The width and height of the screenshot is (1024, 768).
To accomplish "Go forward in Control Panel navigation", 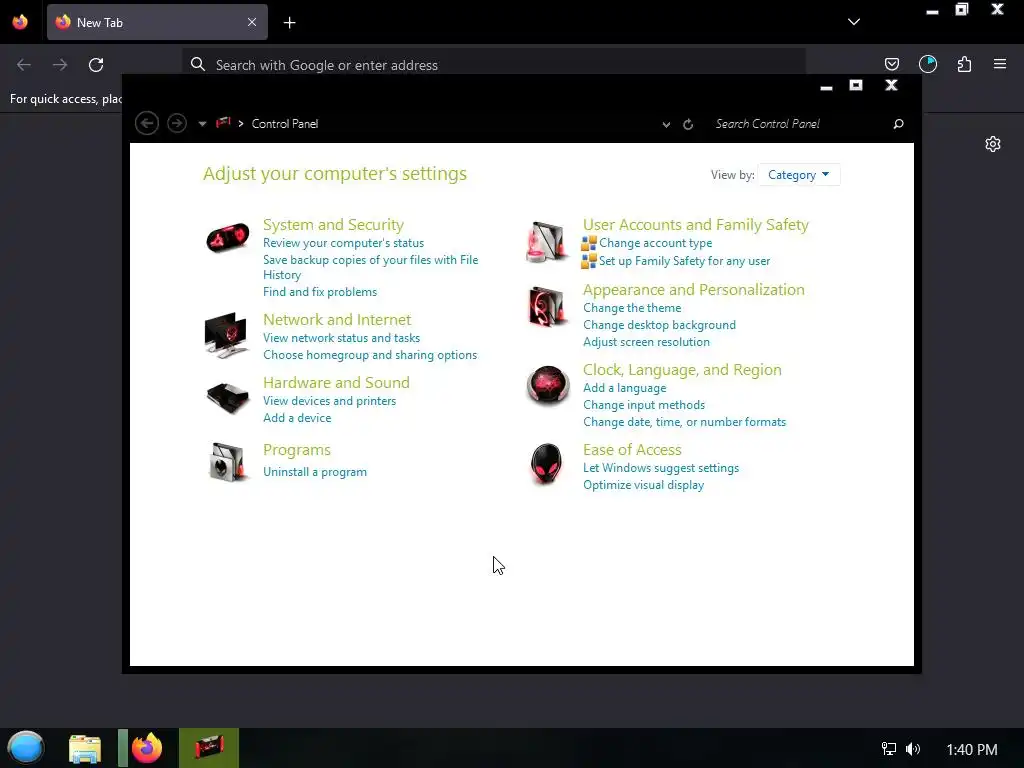I will pos(177,123).
